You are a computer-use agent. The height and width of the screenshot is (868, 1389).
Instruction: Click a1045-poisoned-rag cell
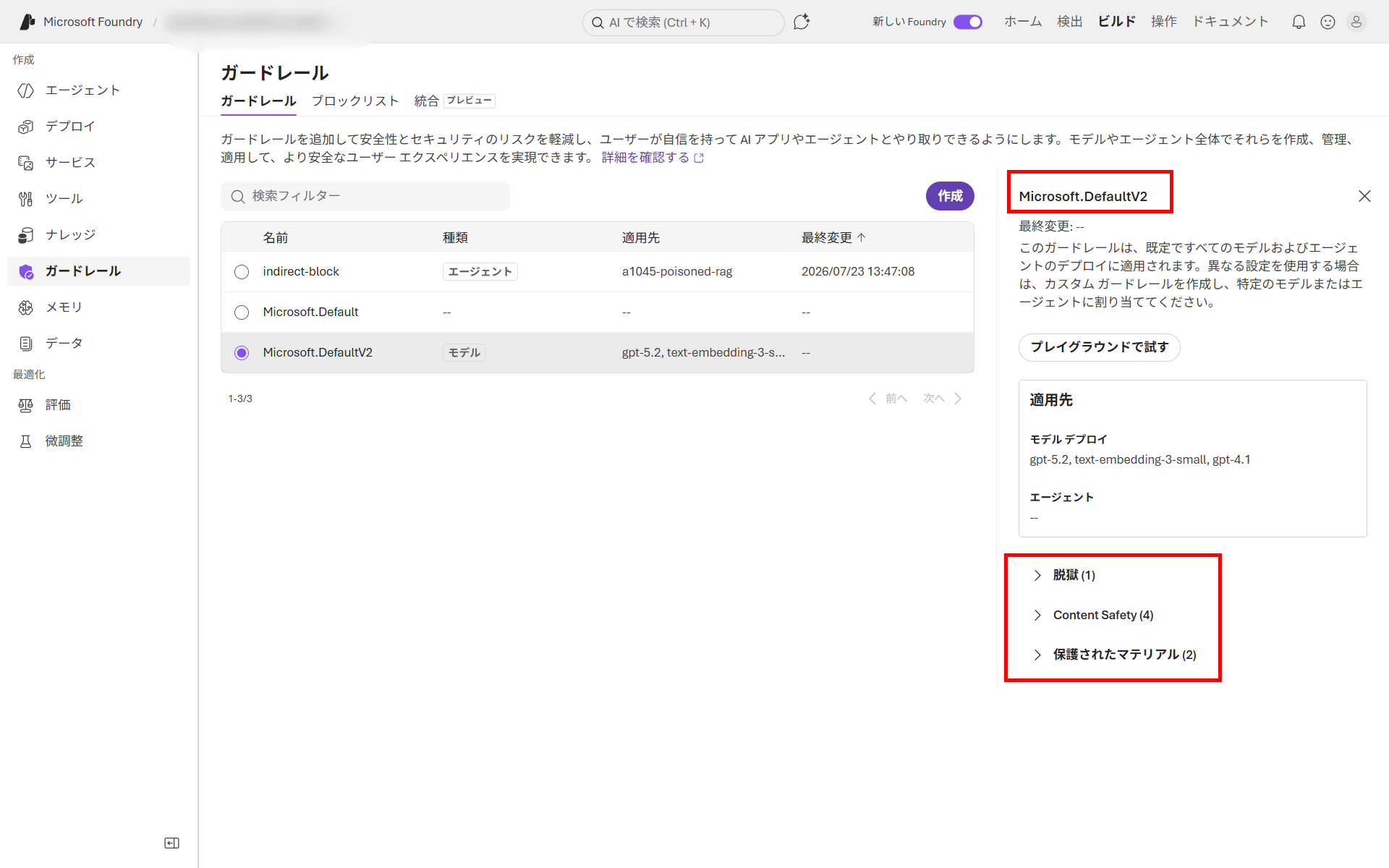click(x=677, y=272)
